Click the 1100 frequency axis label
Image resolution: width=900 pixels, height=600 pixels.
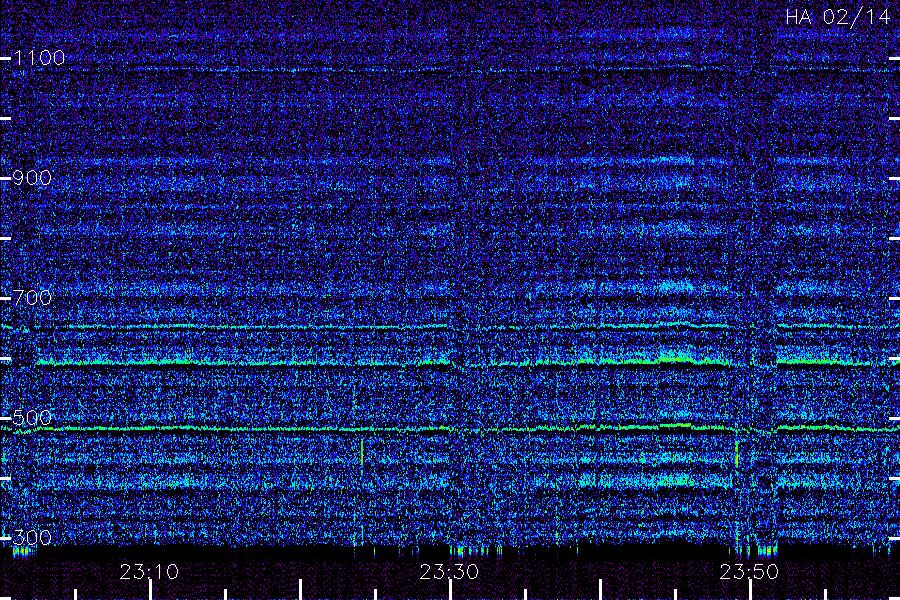pos(40,57)
